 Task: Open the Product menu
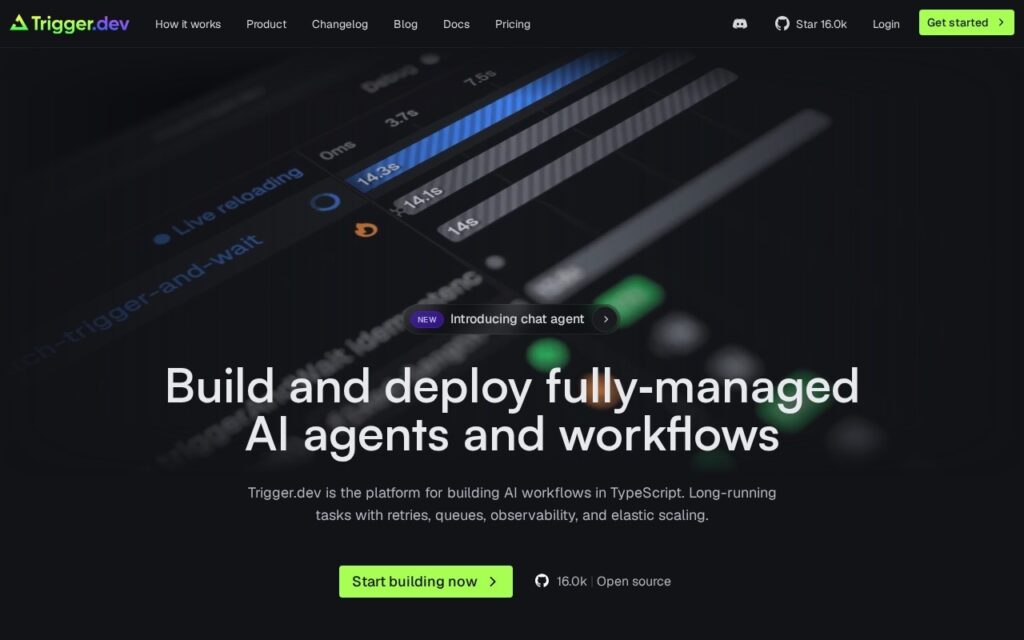[266, 24]
